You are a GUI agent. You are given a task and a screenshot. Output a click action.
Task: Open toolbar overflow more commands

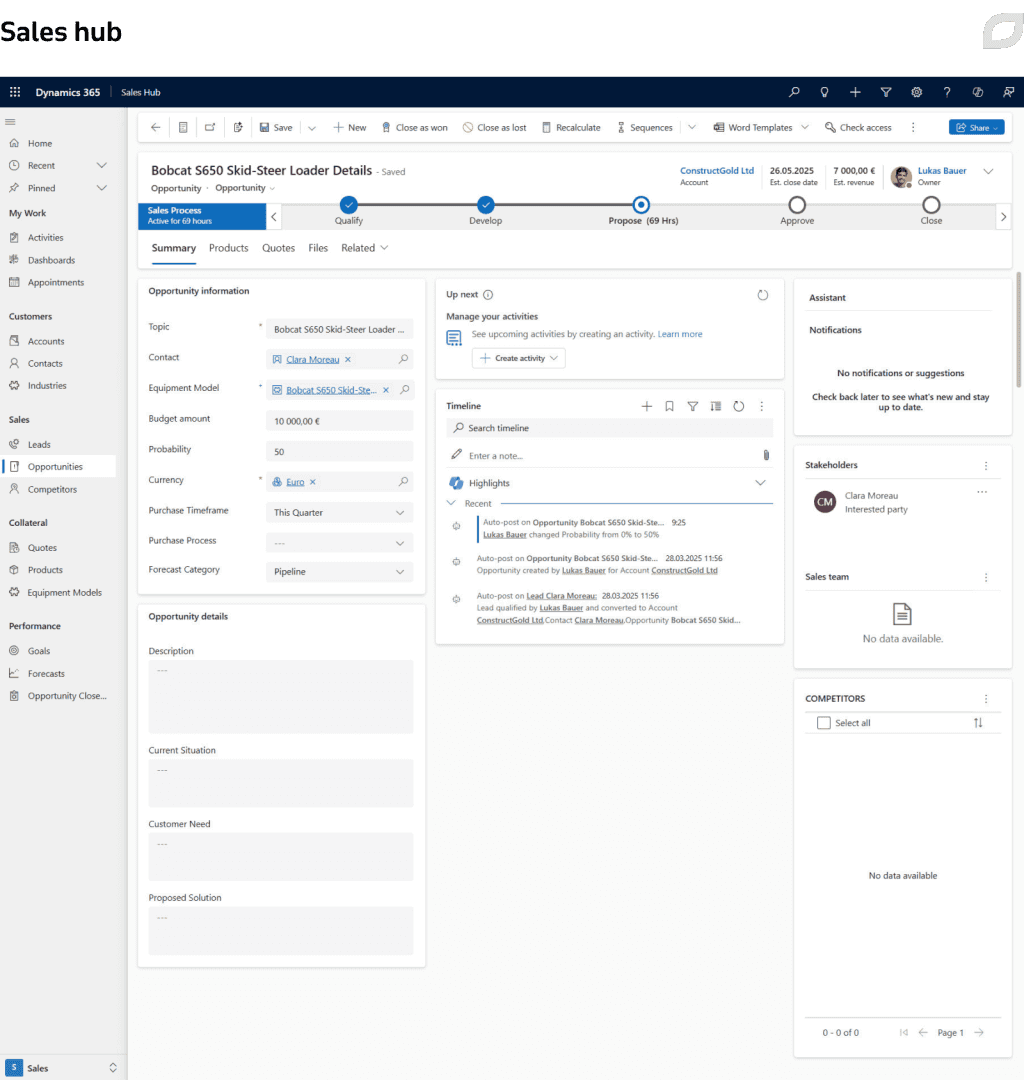[x=913, y=127]
